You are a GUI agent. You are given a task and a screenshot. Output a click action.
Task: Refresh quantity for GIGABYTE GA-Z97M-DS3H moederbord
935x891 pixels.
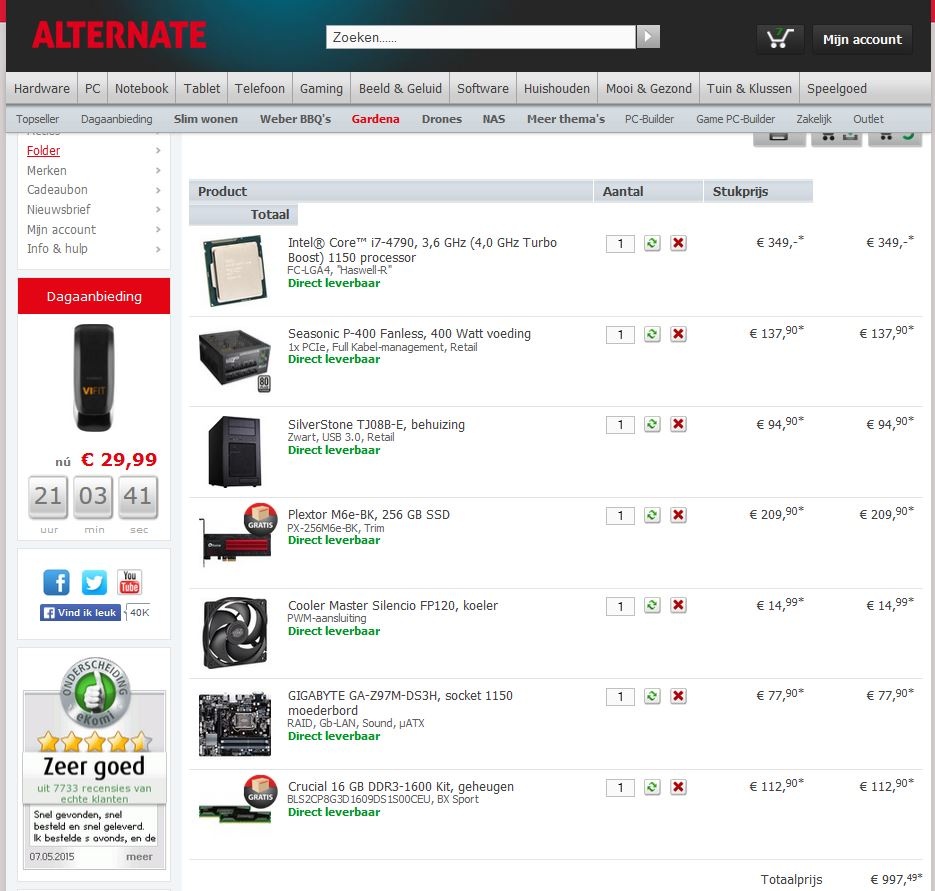tap(652, 696)
